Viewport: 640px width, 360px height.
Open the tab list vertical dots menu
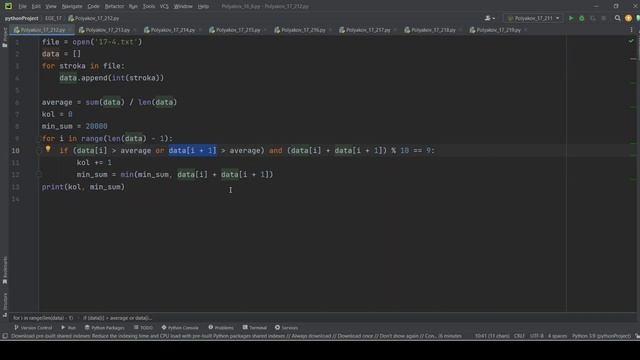pyautogui.click(x=631, y=30)
